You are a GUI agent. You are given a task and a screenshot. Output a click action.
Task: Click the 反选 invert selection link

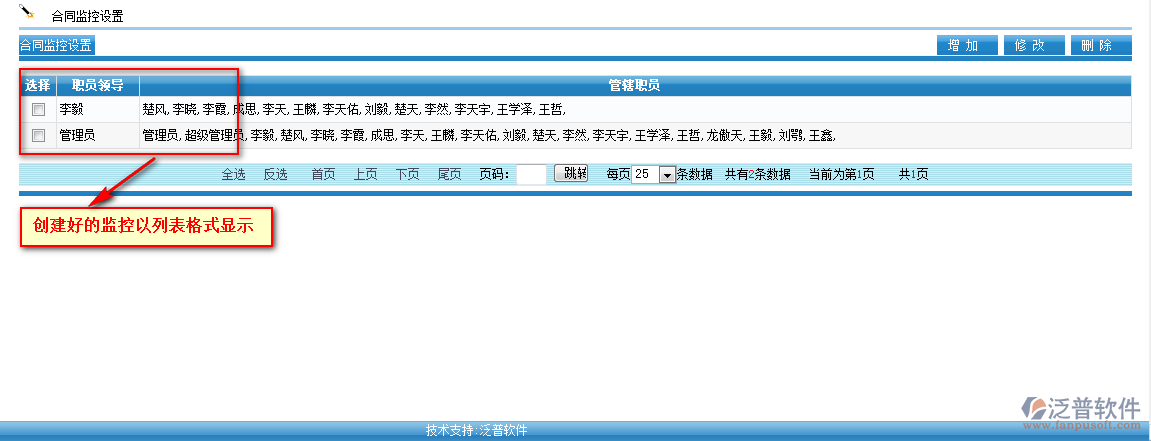[x=275, y=175]
